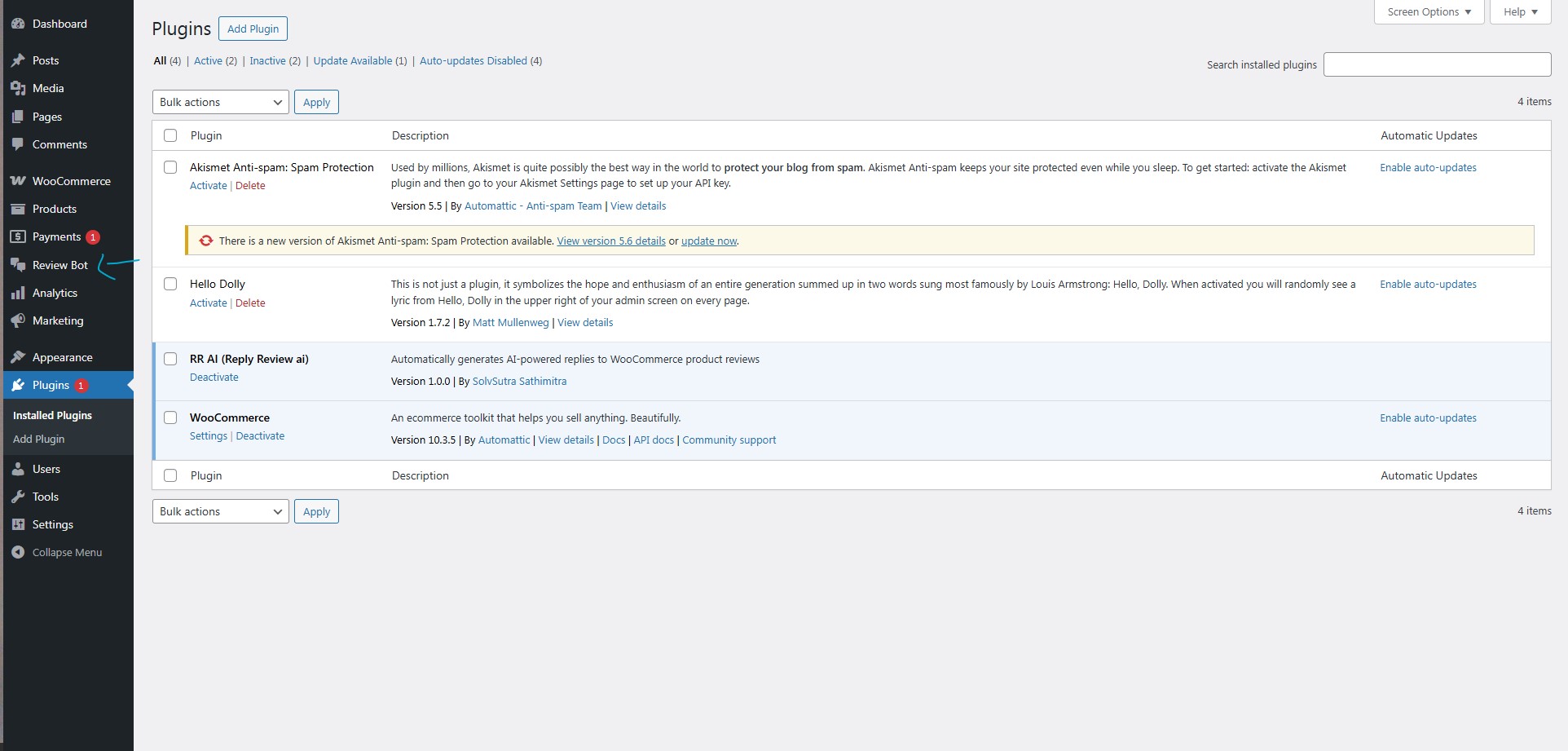Filter plugins by Inactive

pos(267,61)
